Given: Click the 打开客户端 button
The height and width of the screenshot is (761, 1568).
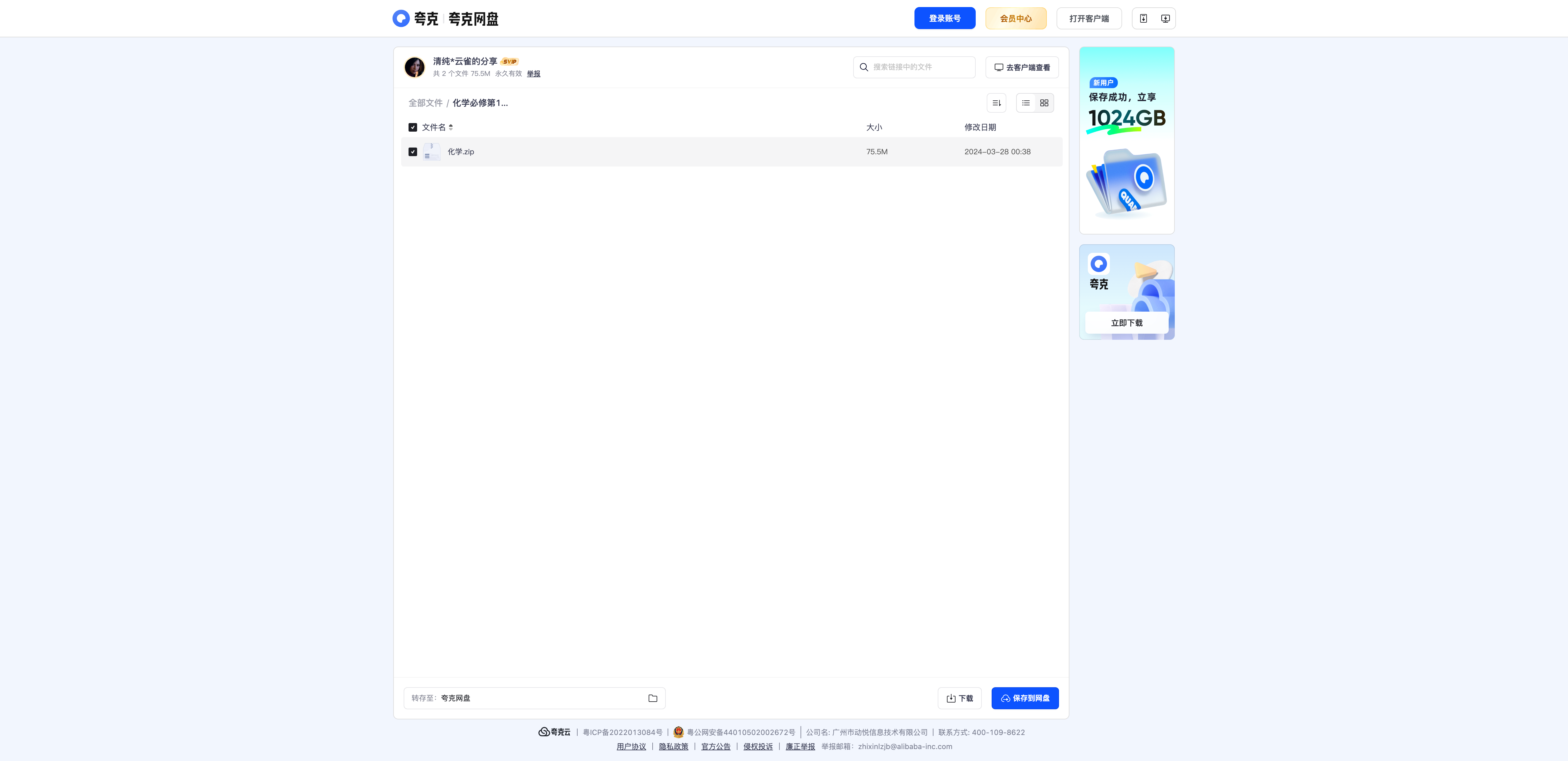Looking at the screenshot, I should tap(1089, 18).
